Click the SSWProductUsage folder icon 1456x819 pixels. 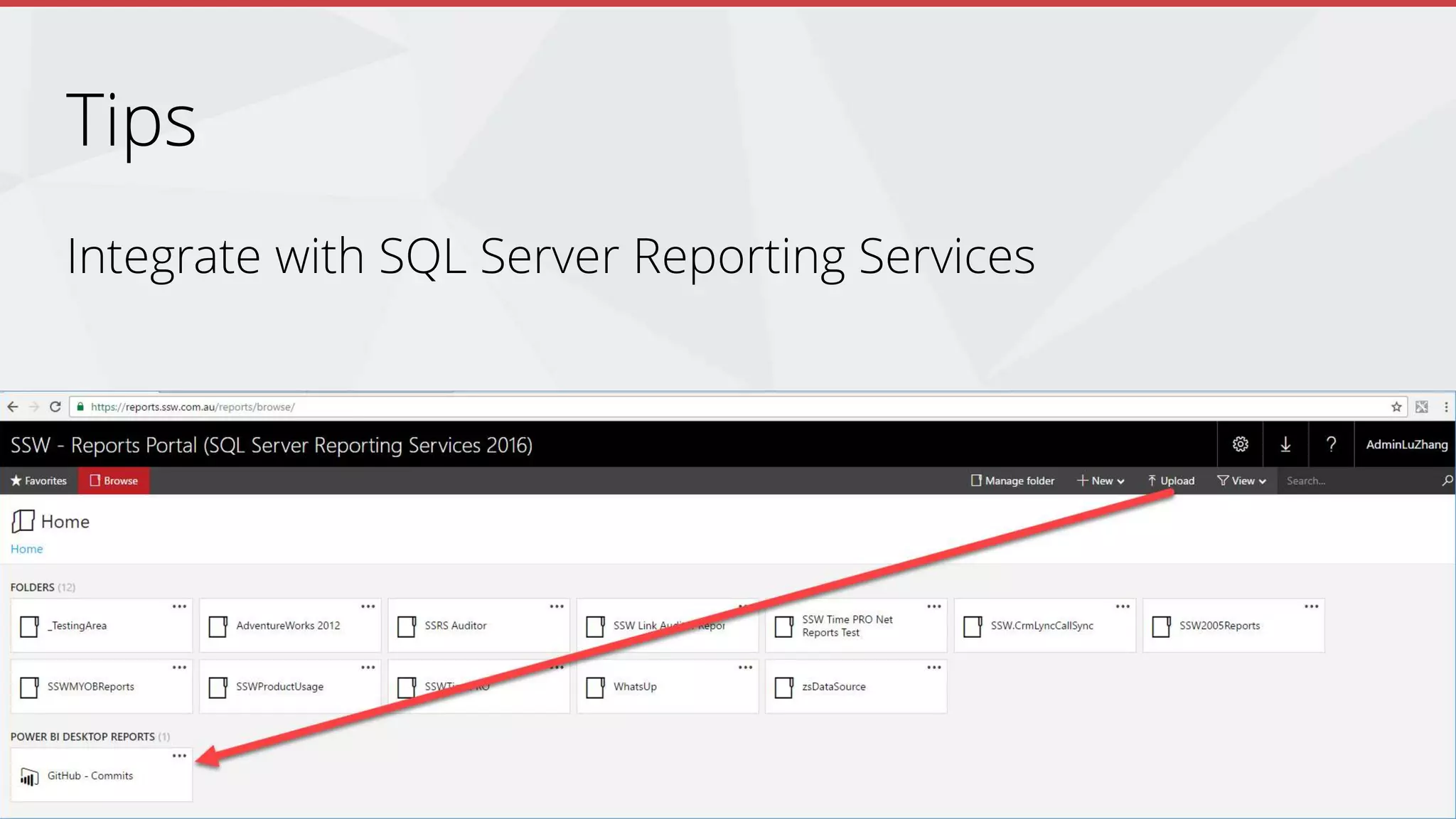point(218,687)
